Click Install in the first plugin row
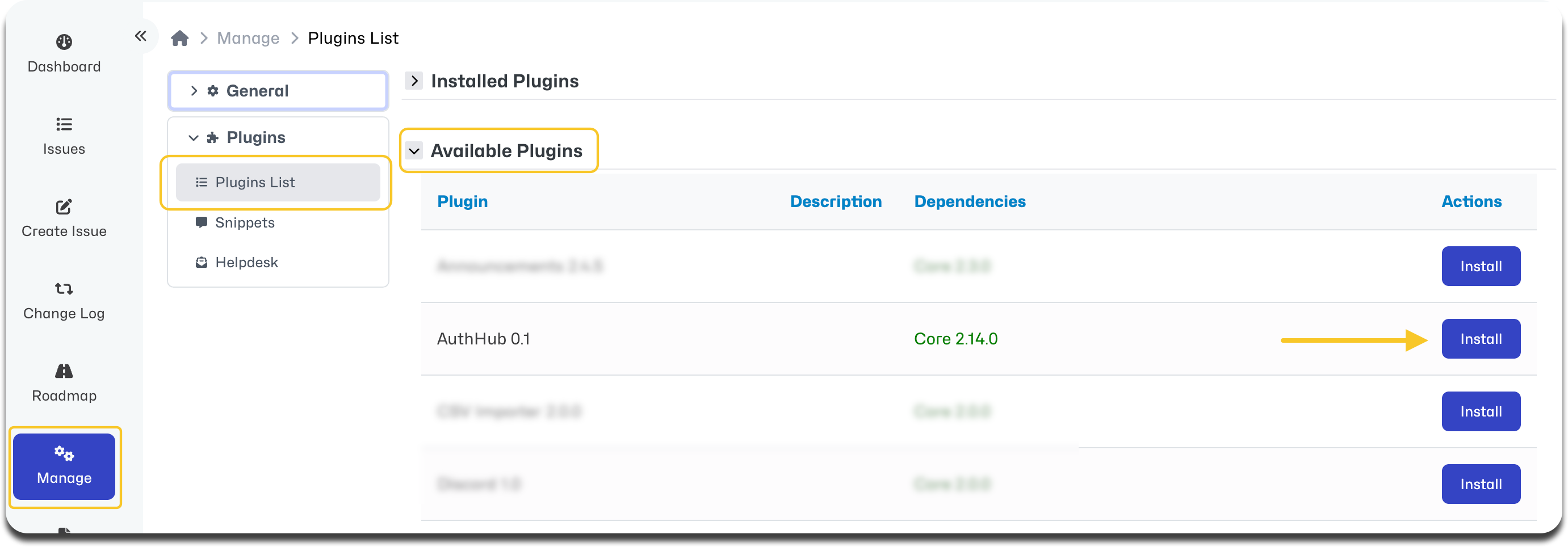Screen dimensions: 1568x547 tap(1481, 267)
